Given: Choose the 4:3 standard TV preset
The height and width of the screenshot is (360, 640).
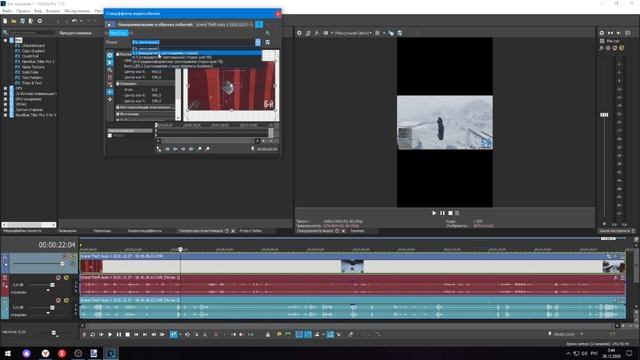Looking at the screenshot, I should [196, 57].
